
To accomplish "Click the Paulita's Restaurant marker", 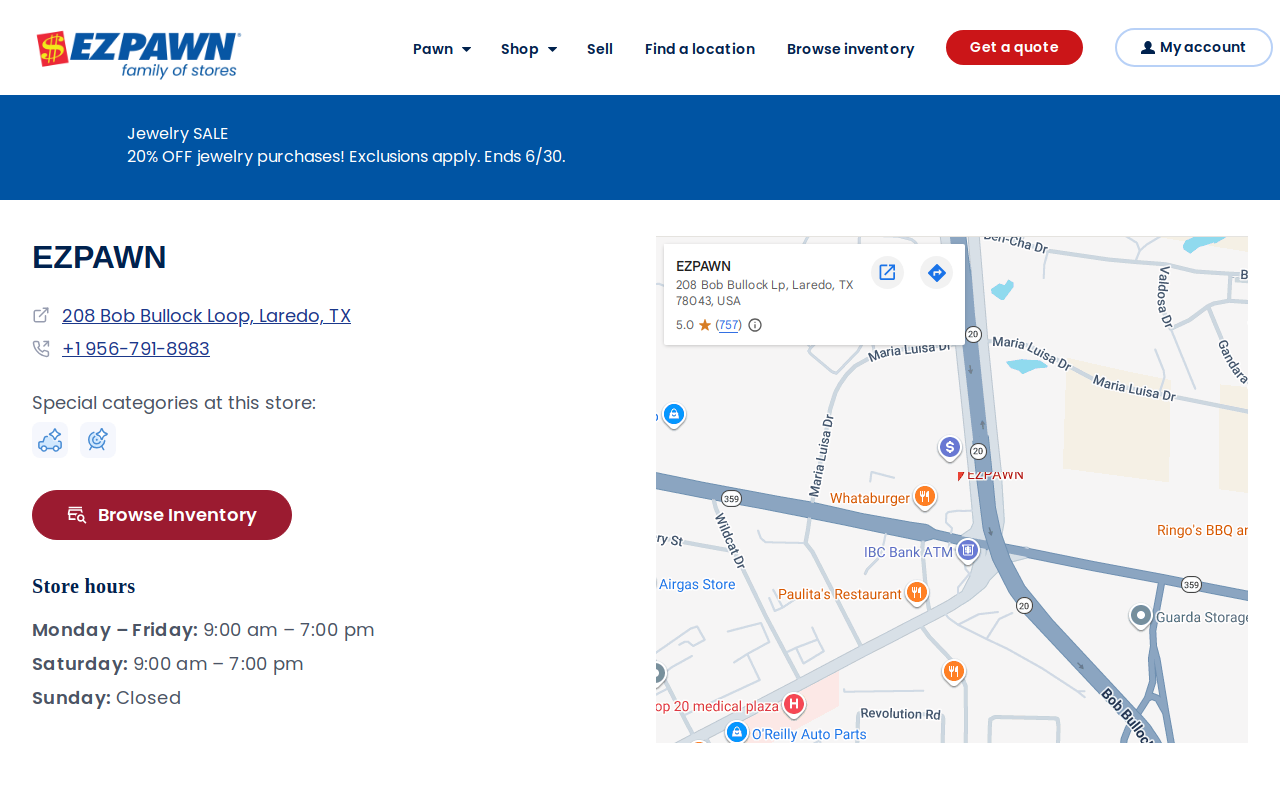I will tap(917, 593).
